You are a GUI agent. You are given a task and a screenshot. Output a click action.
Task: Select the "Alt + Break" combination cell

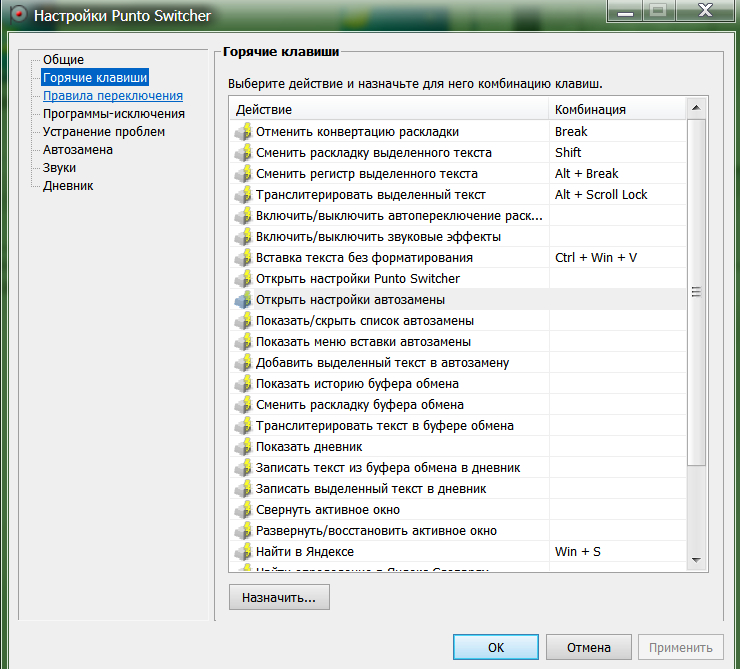click(617, 174)
